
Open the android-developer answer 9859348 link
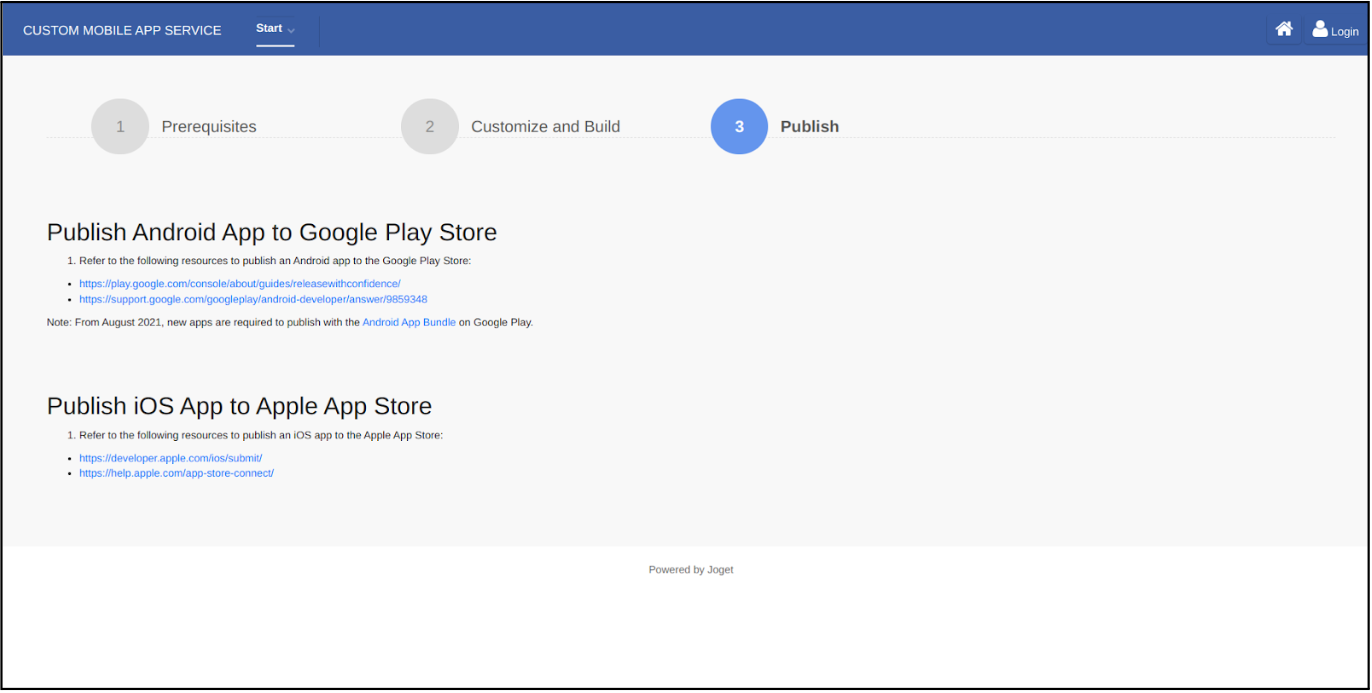[253, 299]
